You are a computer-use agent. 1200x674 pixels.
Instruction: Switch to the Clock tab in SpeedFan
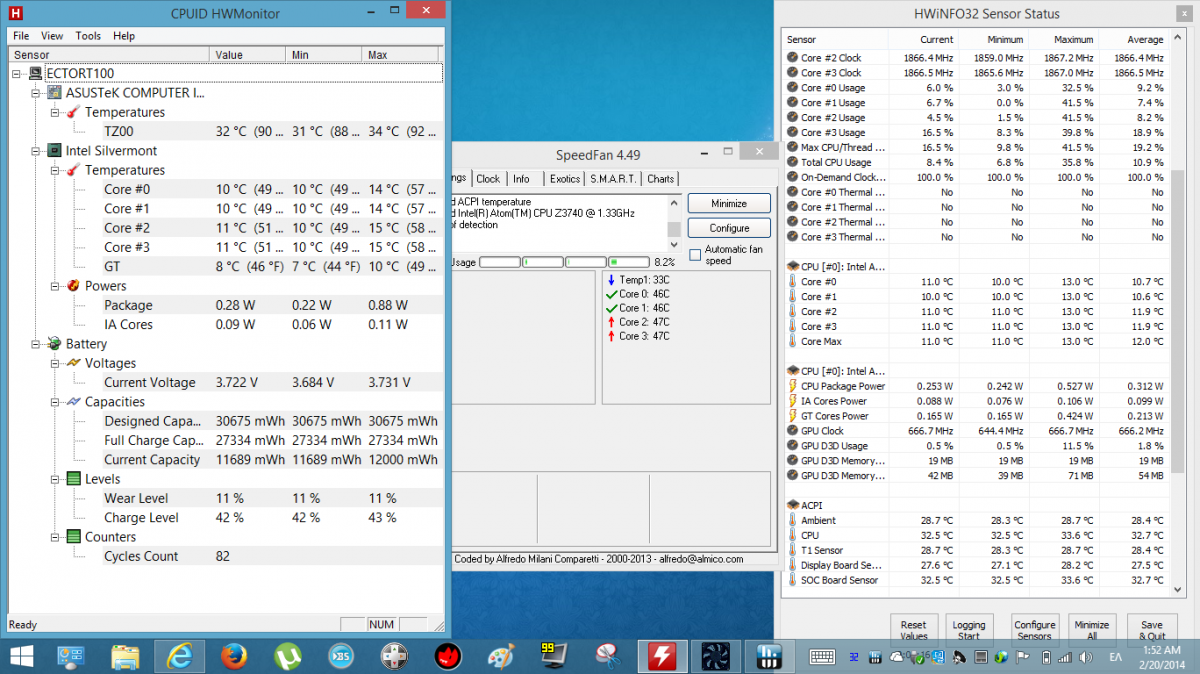pyautogui.click(x=488, y=179)
